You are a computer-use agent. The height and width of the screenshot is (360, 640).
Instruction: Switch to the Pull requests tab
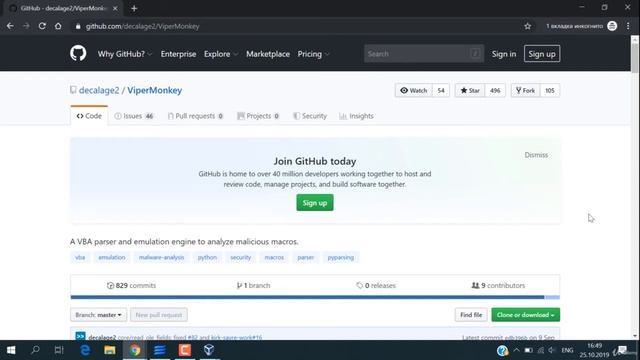[196, 116]
